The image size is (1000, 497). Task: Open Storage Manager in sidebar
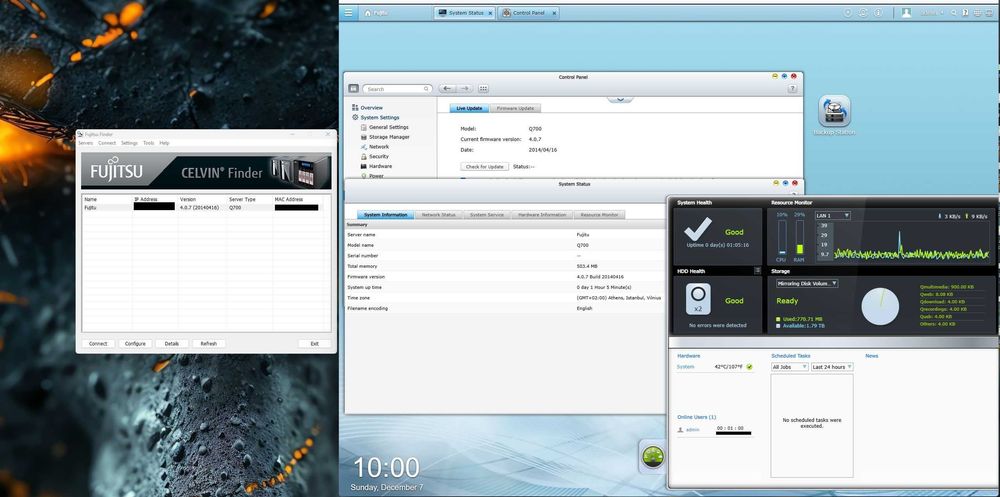[x=385, y=137]
